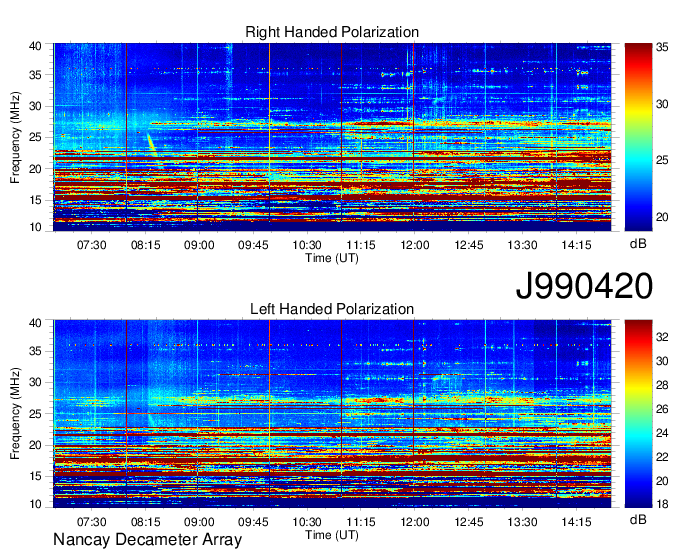Click the "dB" unit under Right Handed colorbar
This screenshot has height=552, width=680.
tap(638, 244)
